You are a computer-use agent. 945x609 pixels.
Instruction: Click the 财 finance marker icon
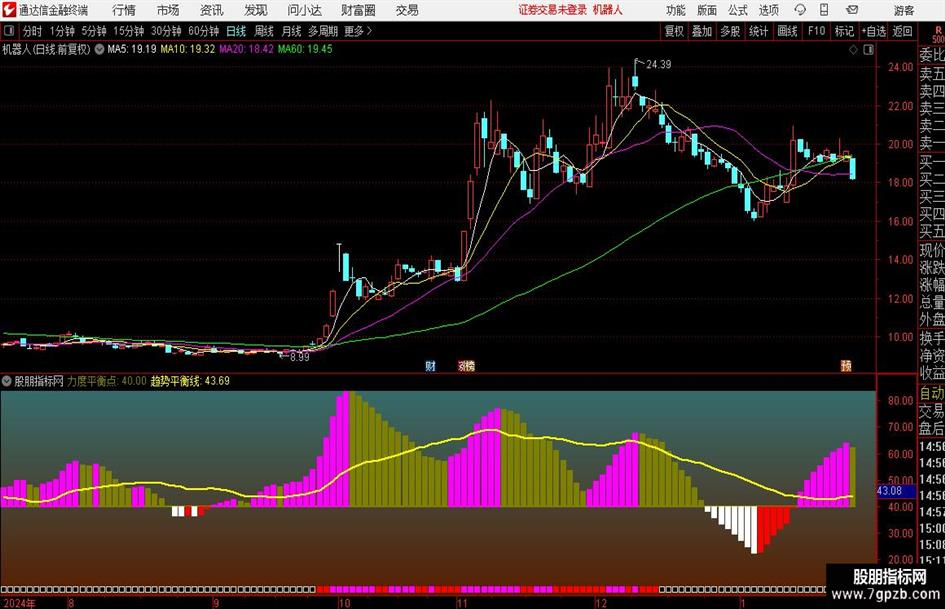click(x=430, y=365)
